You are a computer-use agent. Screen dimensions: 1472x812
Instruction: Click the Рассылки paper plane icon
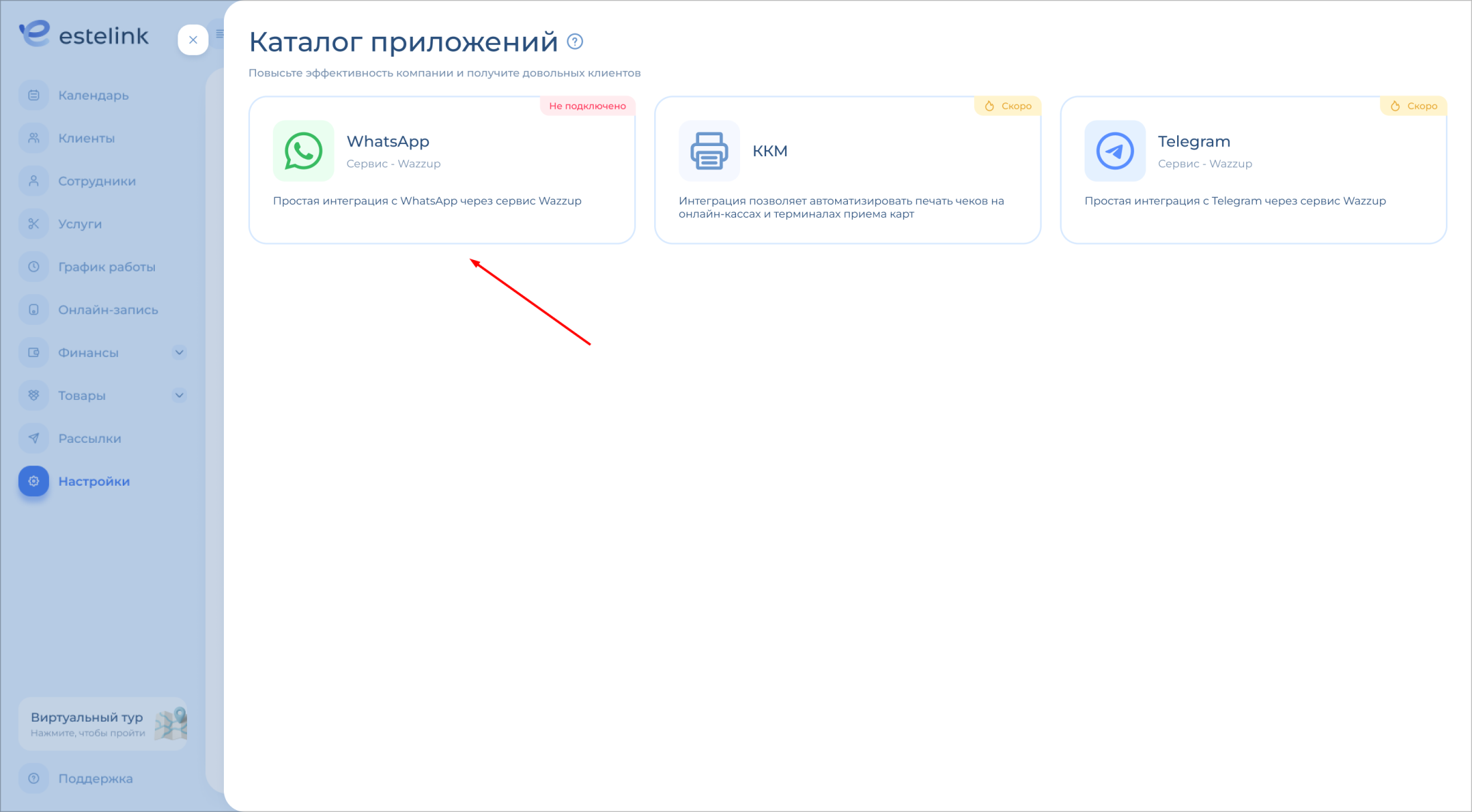pos(34,438)
